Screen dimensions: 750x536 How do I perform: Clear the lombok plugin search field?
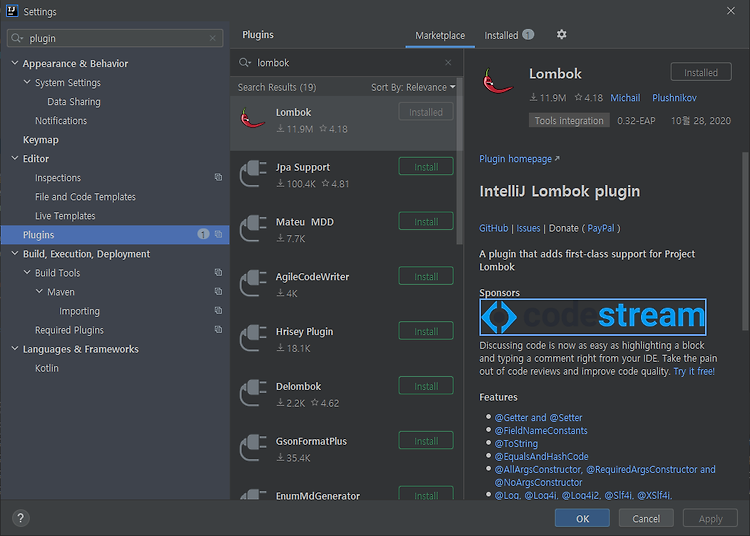tap(448, 63)
